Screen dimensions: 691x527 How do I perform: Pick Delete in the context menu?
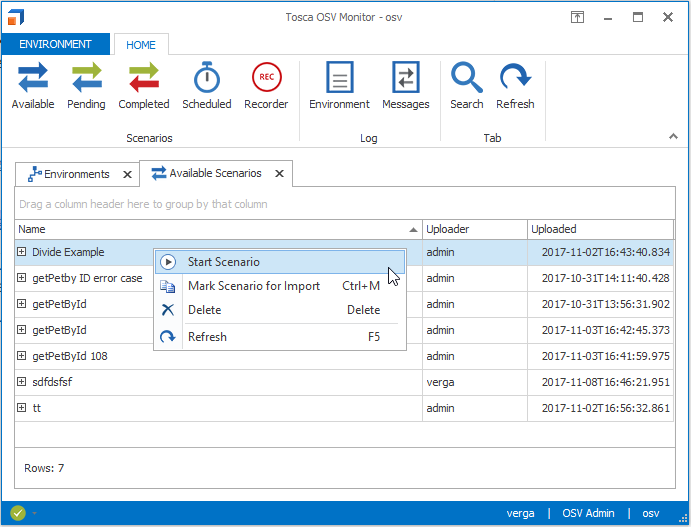205,311
